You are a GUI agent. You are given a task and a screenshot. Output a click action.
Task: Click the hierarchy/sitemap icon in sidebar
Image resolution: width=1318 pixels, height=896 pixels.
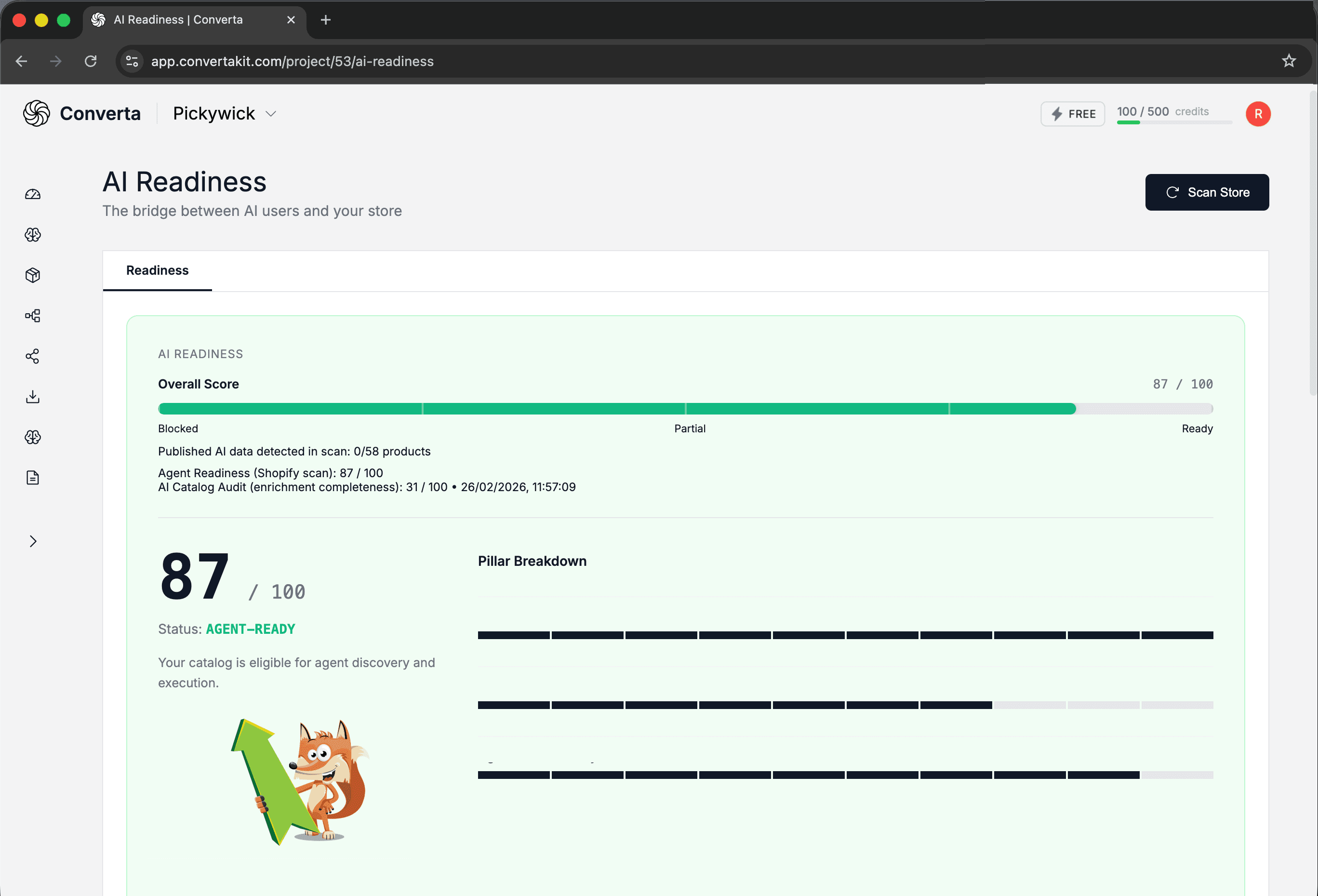tap(32, 316)
